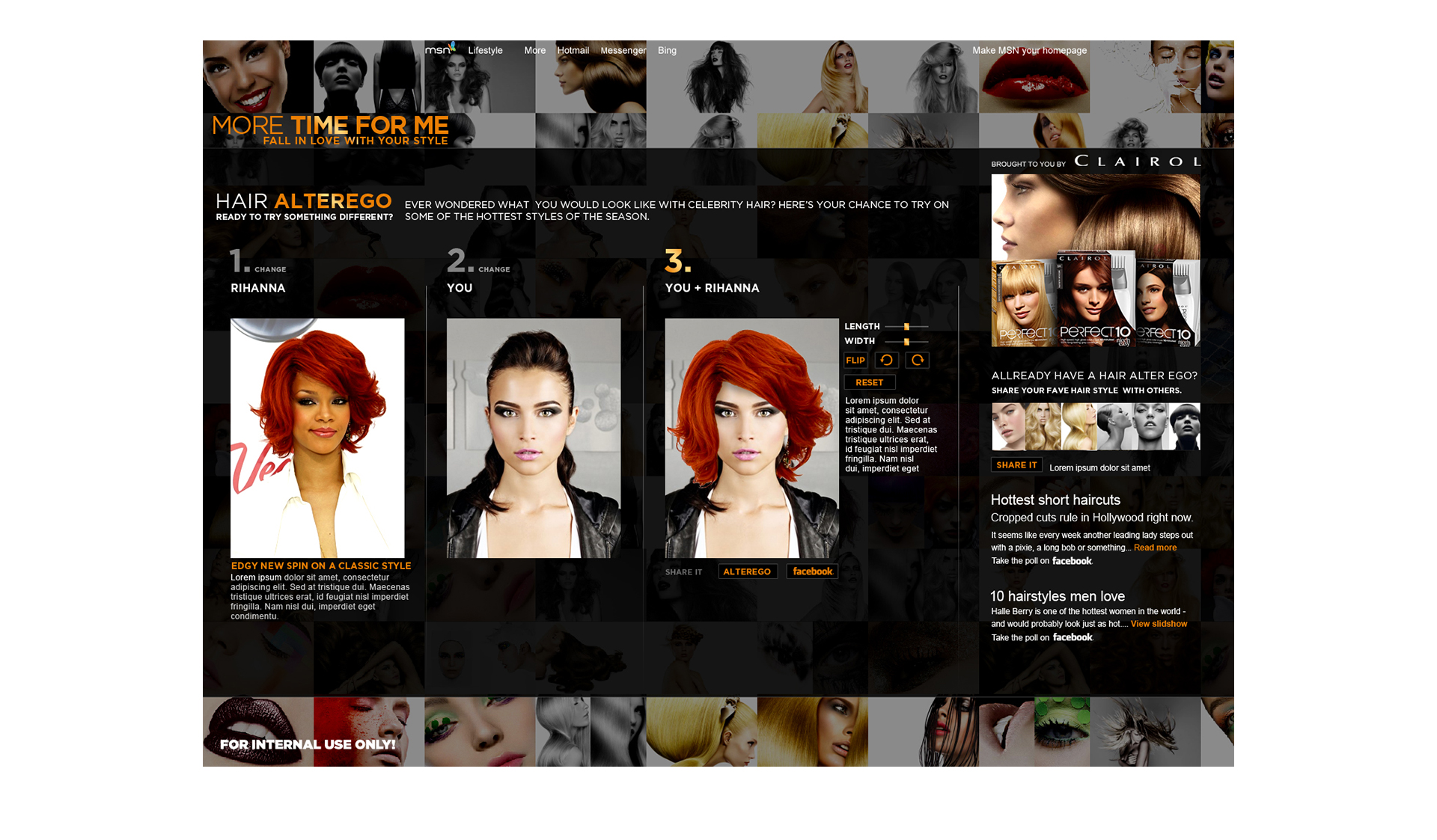Click Make MSN your homepage link
Screen dimensions: 1437x840
1029,51
